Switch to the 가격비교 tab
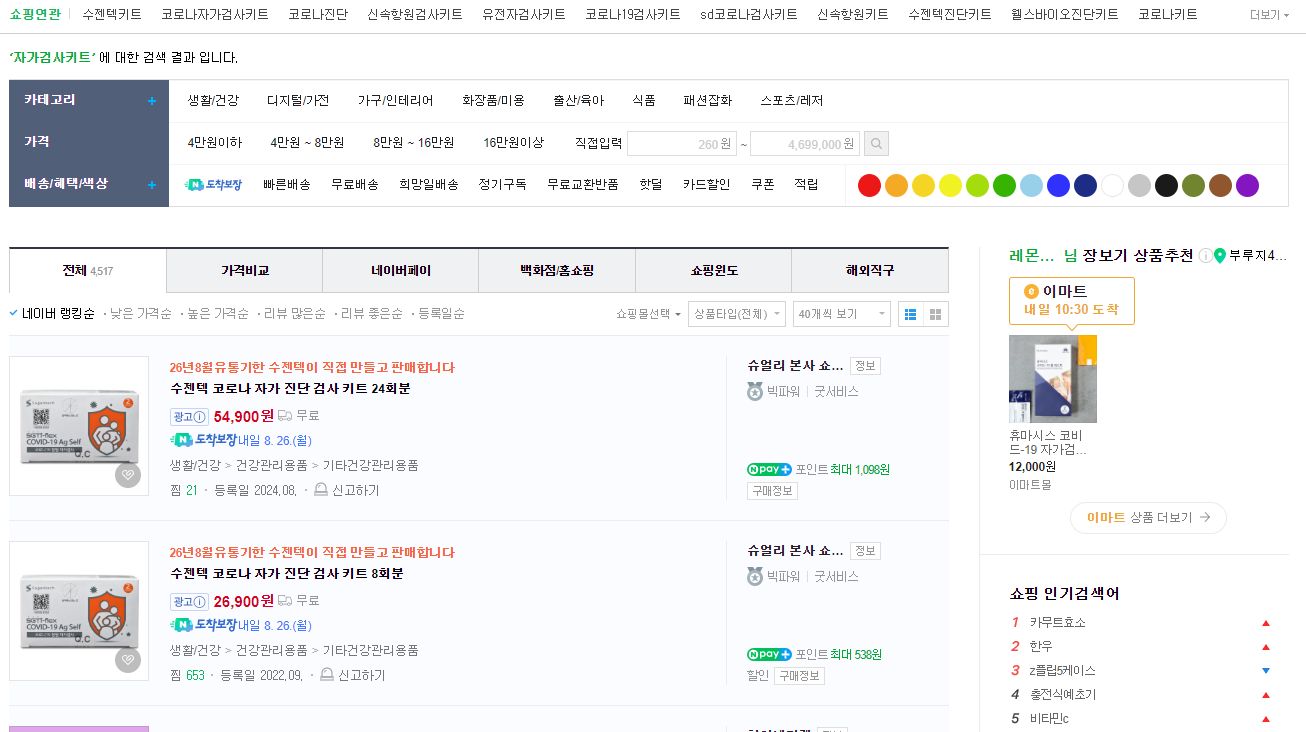Screen dimensions: 1306x732 pyautogui.click(x=243, y=270)
